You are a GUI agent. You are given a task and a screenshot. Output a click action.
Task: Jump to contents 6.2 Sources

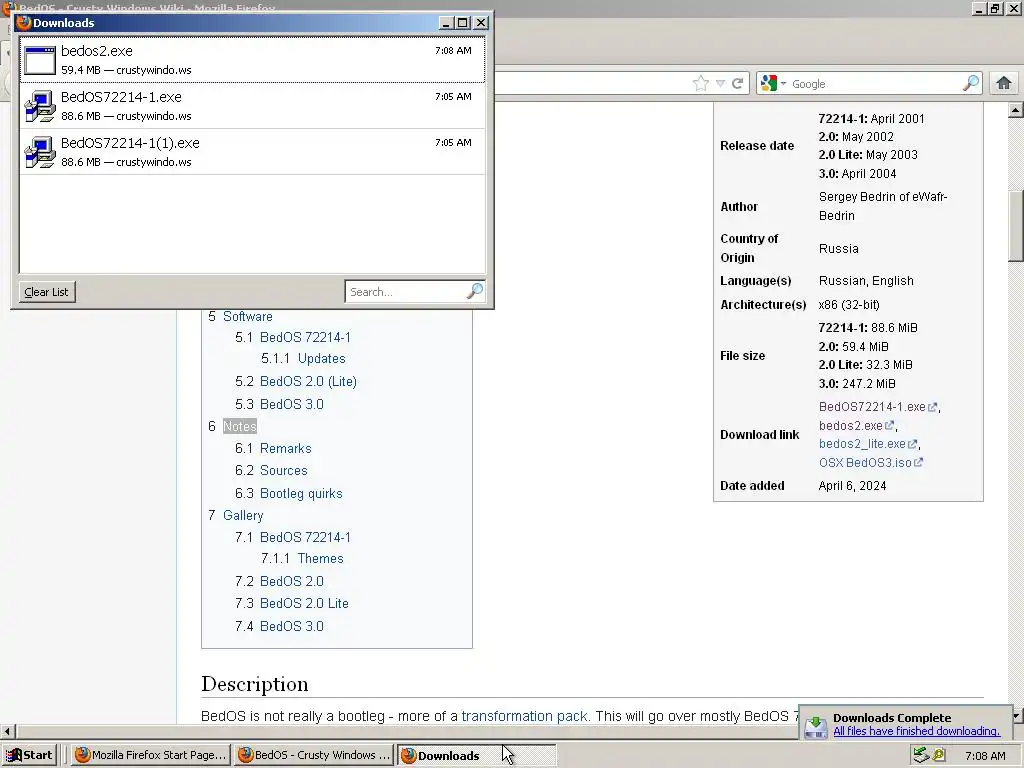point(283,470)
